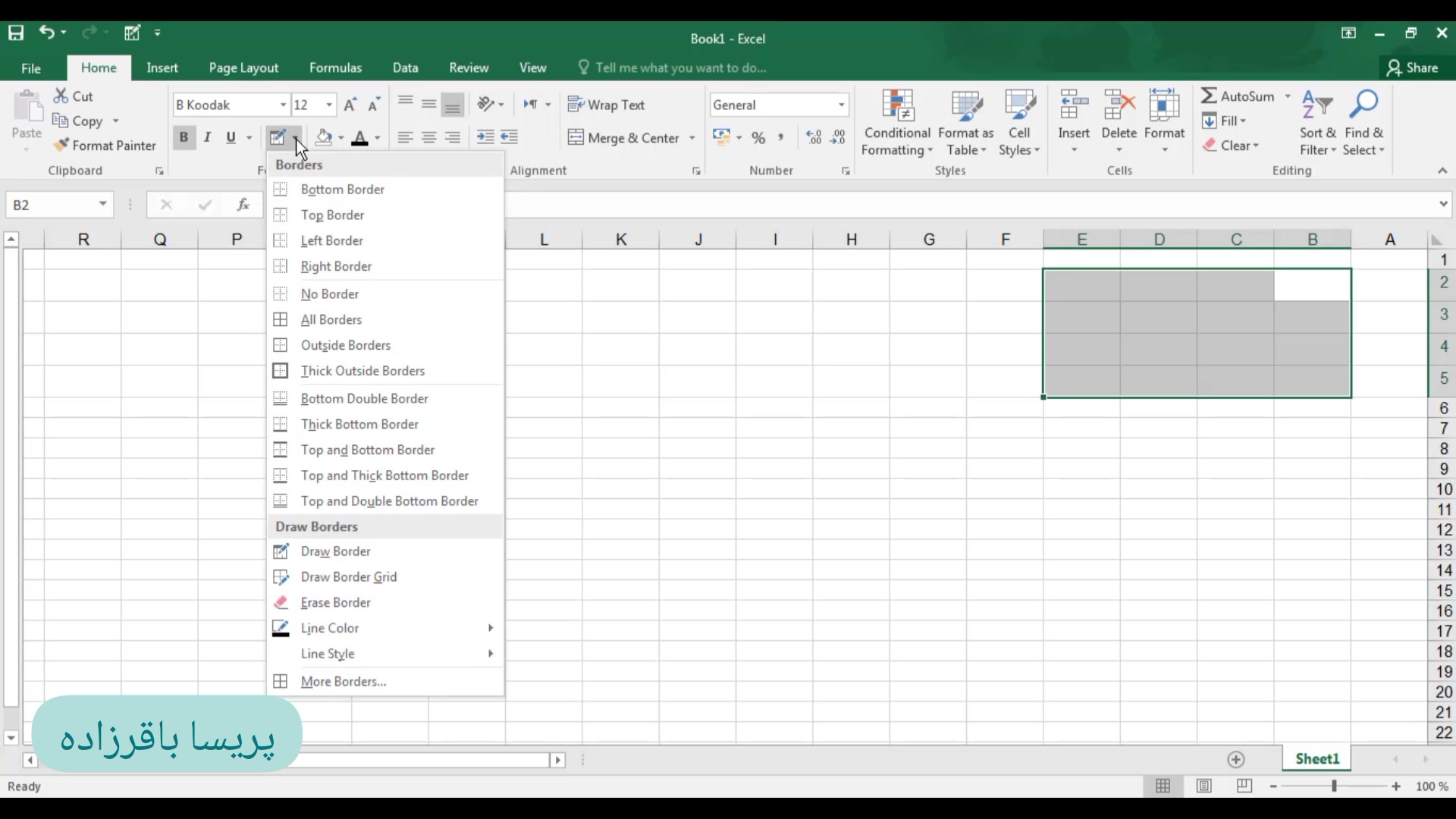Toggle Bold formatting
1456x819 pixels.
click(x=184, y=137)
